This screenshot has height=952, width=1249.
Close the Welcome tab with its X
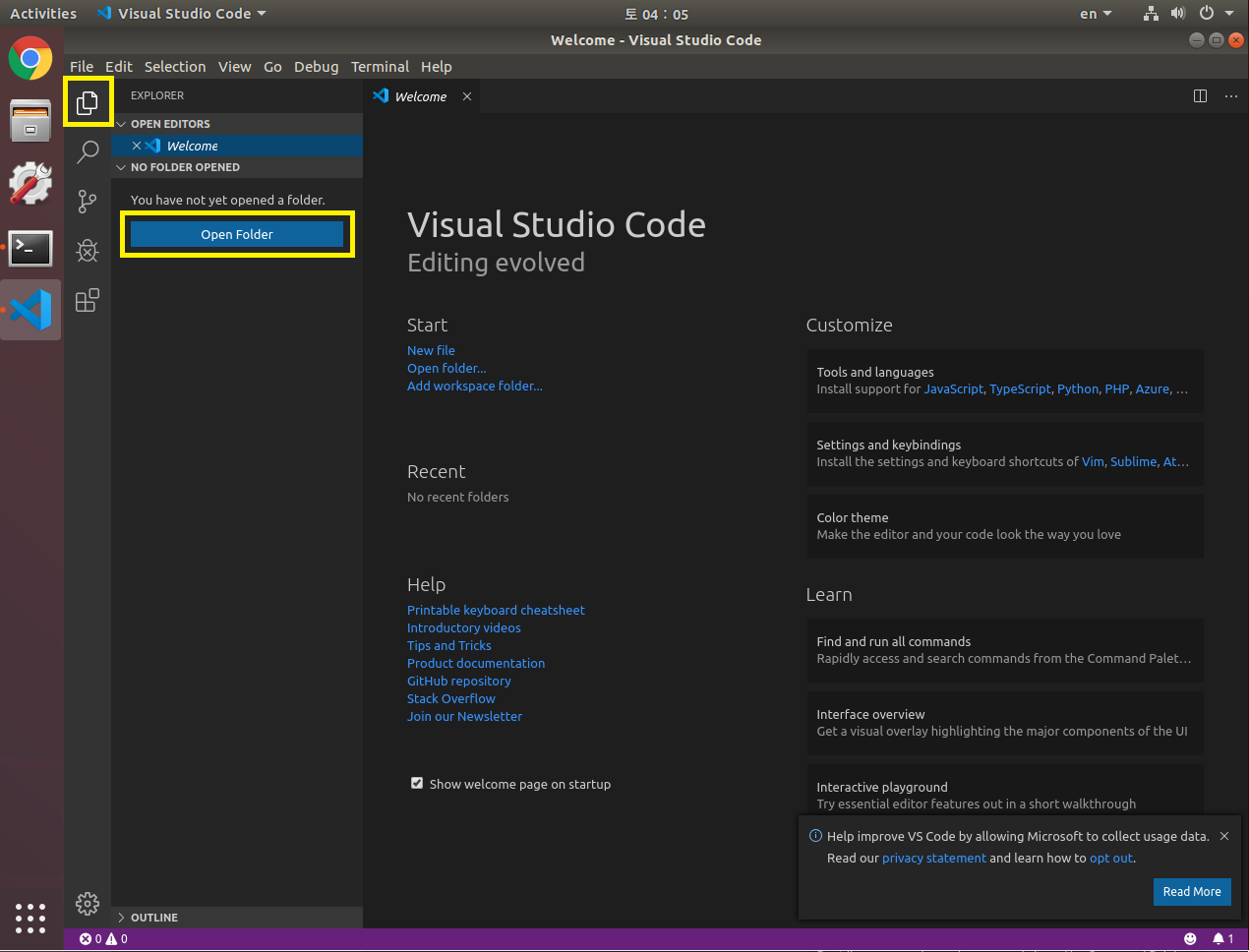pos(467,96)
